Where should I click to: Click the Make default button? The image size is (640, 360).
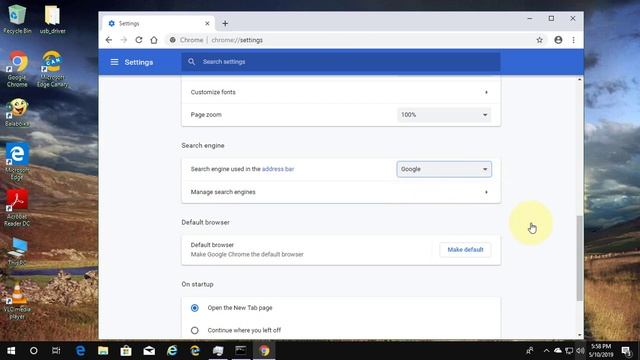coord(465,250)
